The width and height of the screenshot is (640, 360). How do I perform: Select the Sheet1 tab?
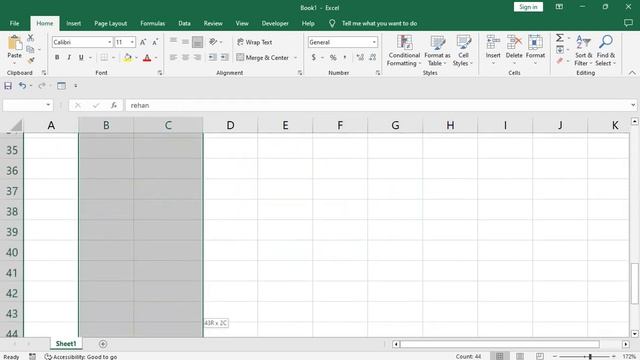point(66,344)
